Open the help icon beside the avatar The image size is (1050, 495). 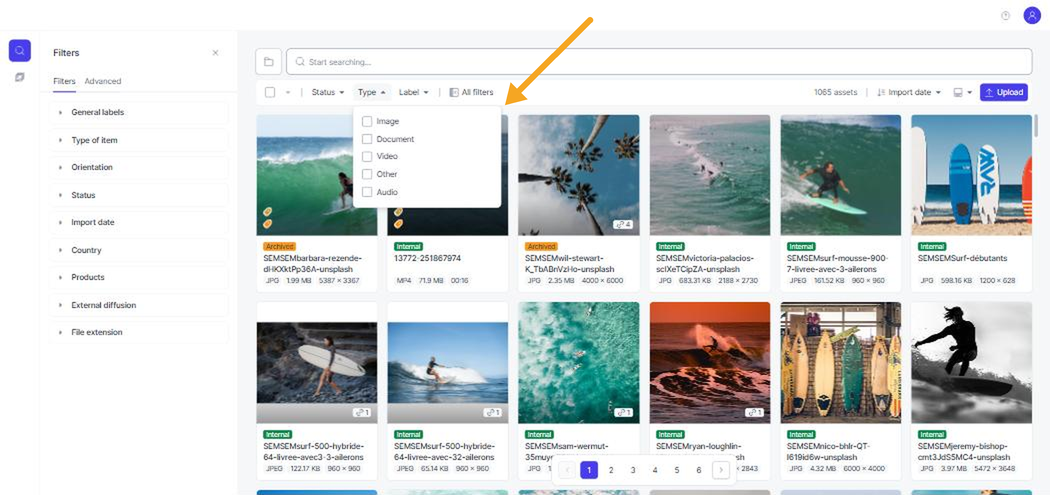[1005, 16]
